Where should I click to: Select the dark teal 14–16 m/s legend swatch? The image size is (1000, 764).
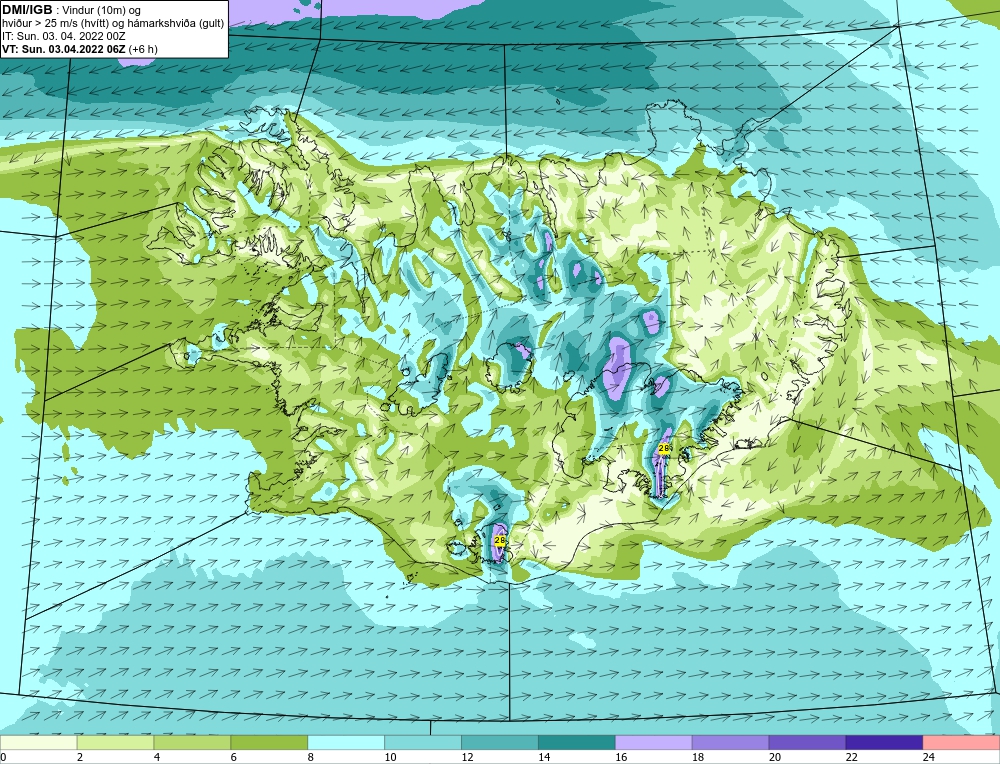[x=577, y=743]
